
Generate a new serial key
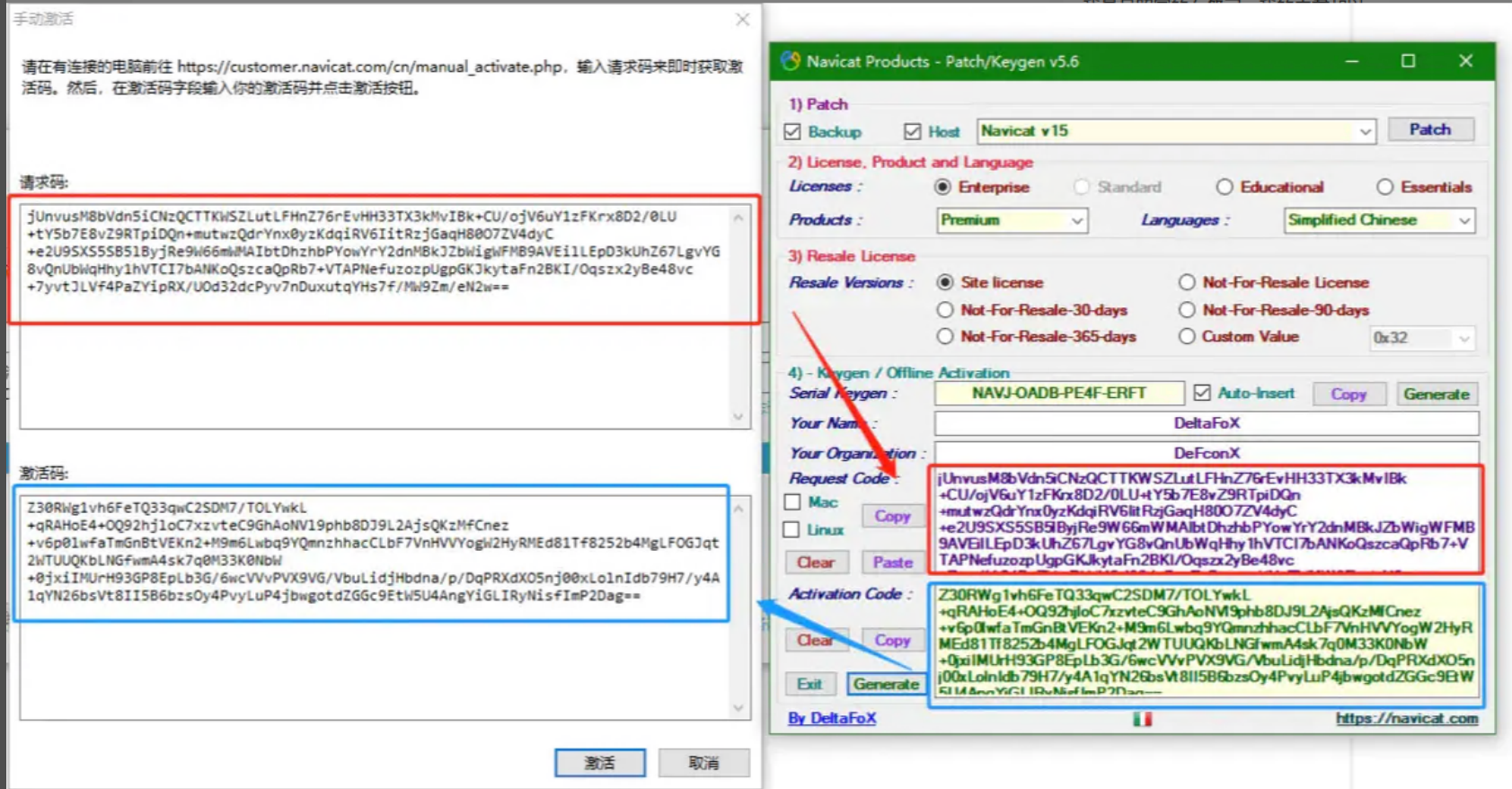pyautogui.click(x=1437, y=394)
